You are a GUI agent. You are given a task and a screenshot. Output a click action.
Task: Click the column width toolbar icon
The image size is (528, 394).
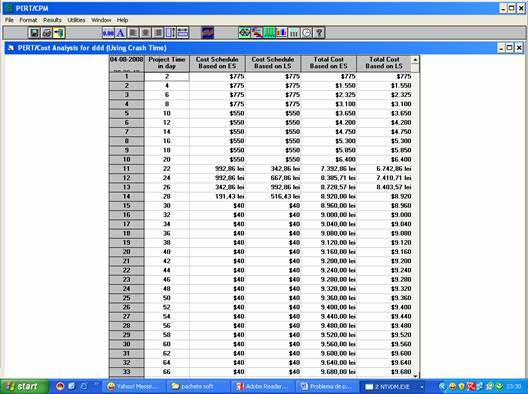point(183,33)
